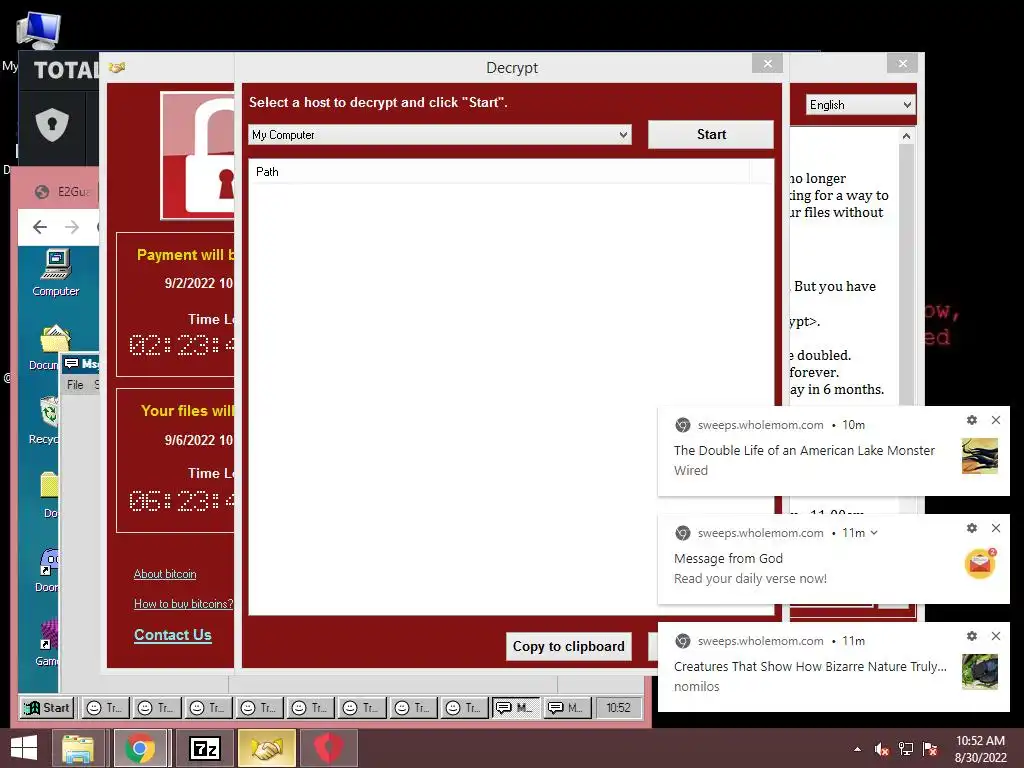This screenshot has height=768, width=1024.
Task: Expand the Message from God notification chevron
Action: point(874,533)
